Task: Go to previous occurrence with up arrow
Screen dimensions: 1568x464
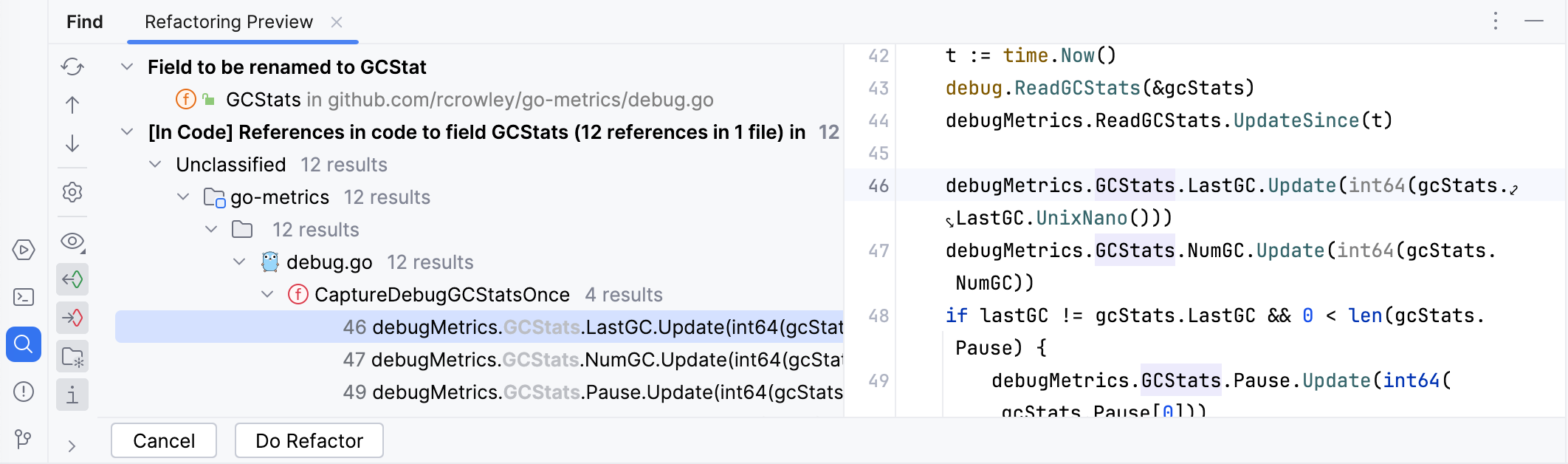Action: [72, 105]
